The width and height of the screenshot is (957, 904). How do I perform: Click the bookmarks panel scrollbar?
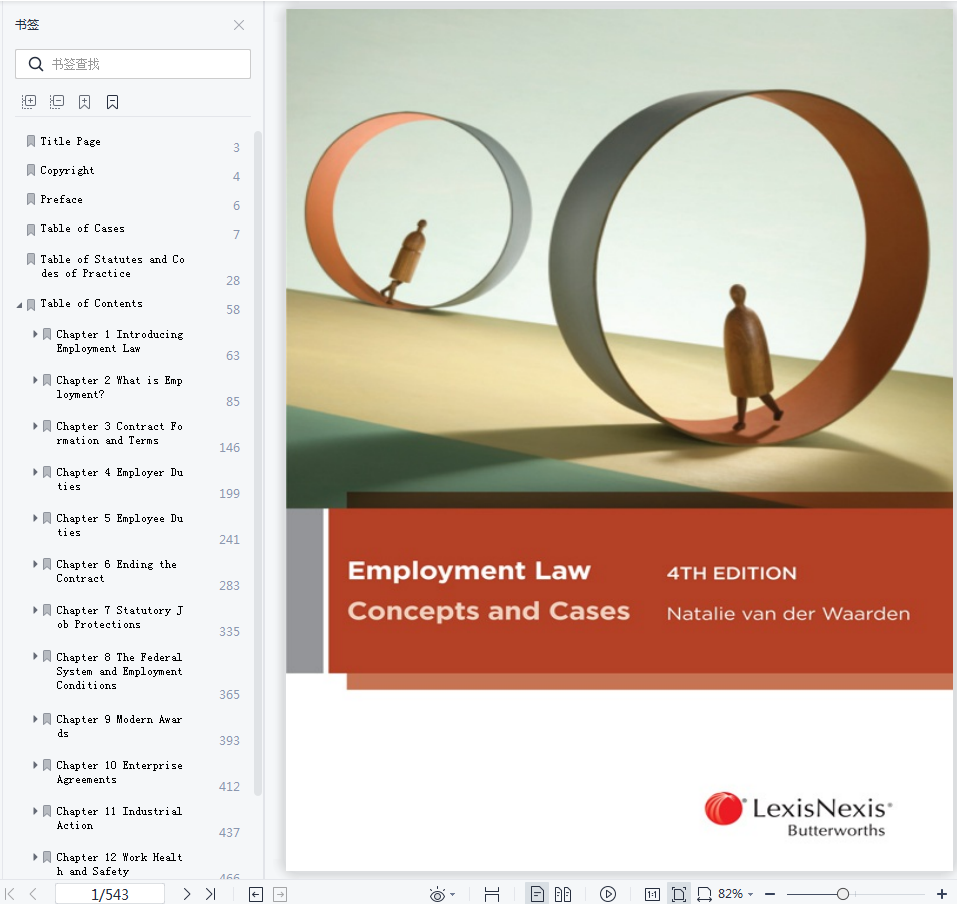[258, 463]
